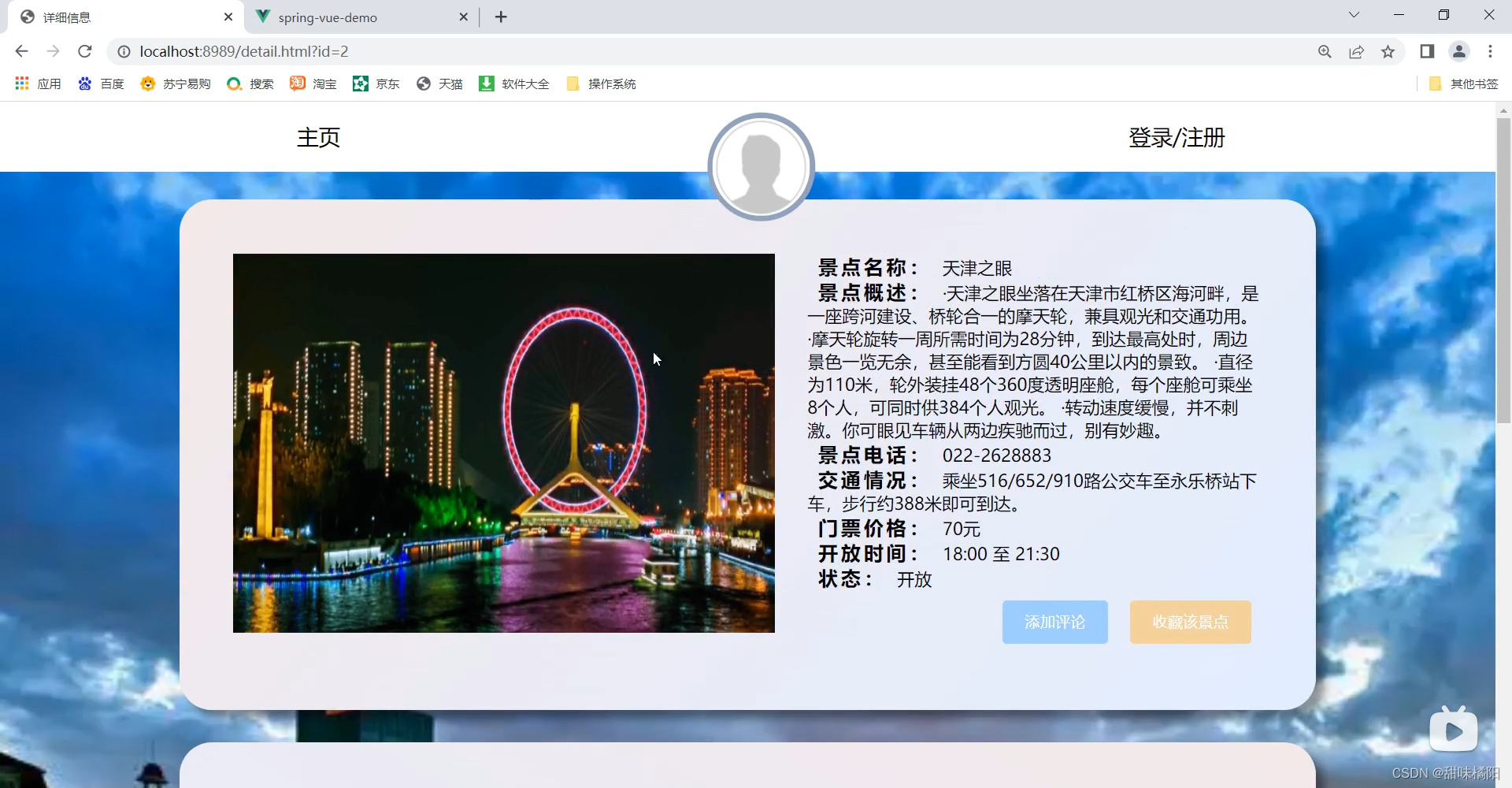1512x788 pixels.
Task: Expand the 其他书签 bookmarks folder
Action: tap(1464, 84)
